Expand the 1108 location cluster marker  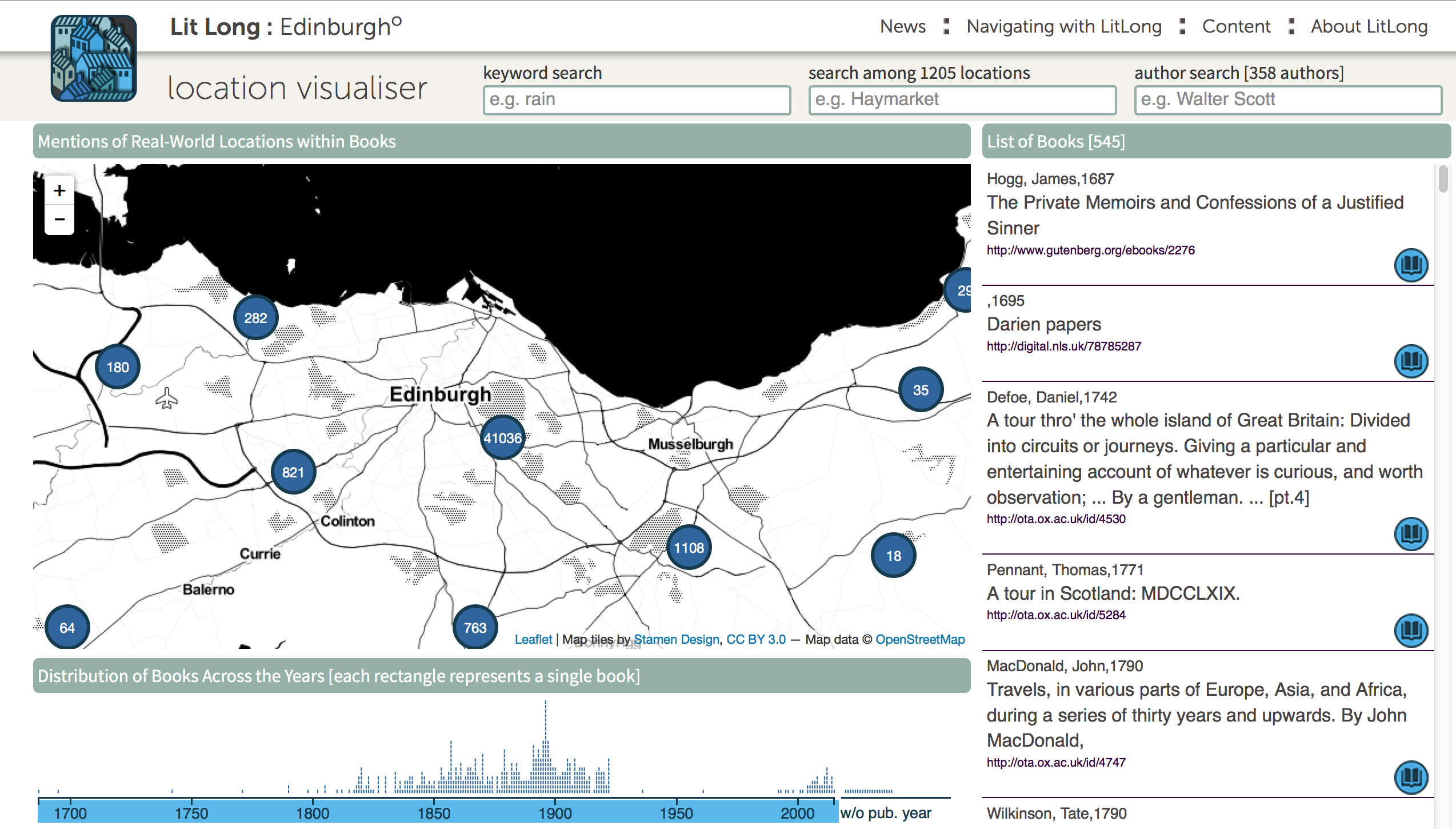[x=689, y=548]
